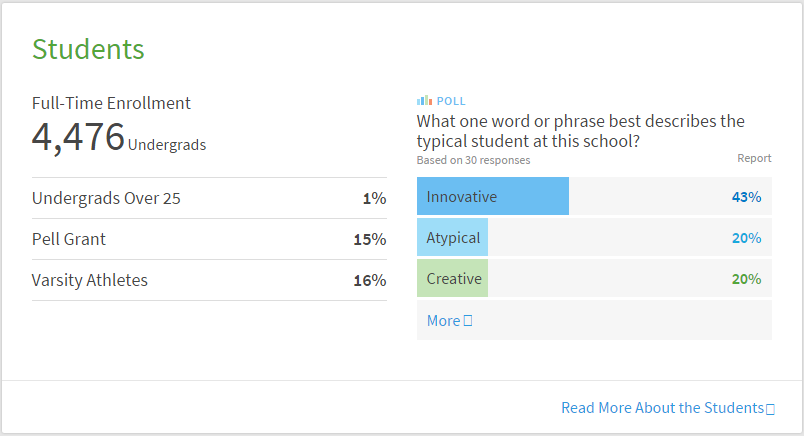Click the arrow icon beside More
This screenshot has width=804, height=436.
pos(468,321)
